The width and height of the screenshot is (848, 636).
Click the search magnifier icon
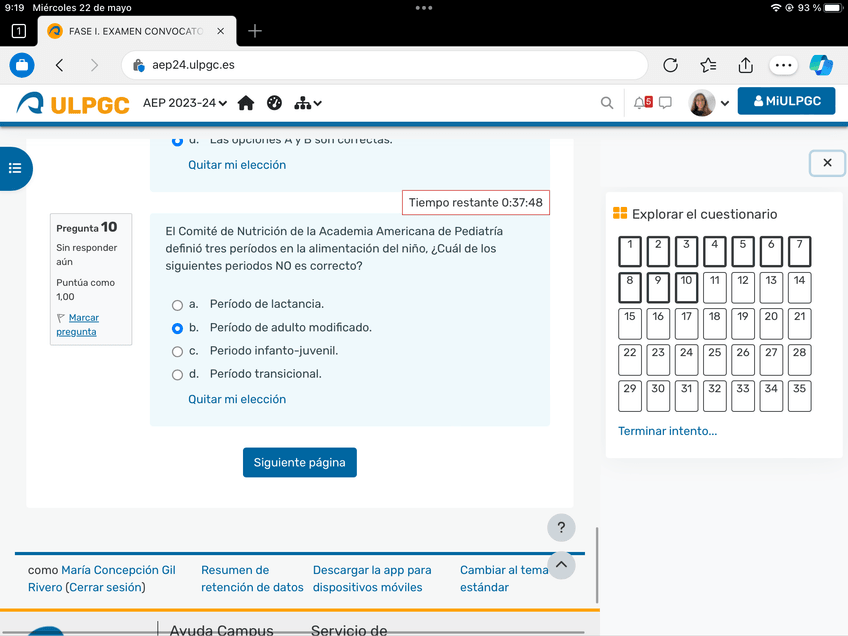607,103
